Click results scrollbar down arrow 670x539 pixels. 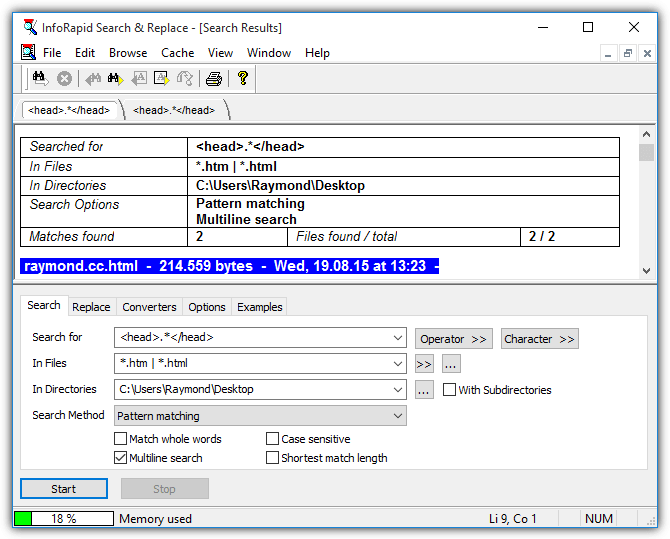[x=646, y=271]
